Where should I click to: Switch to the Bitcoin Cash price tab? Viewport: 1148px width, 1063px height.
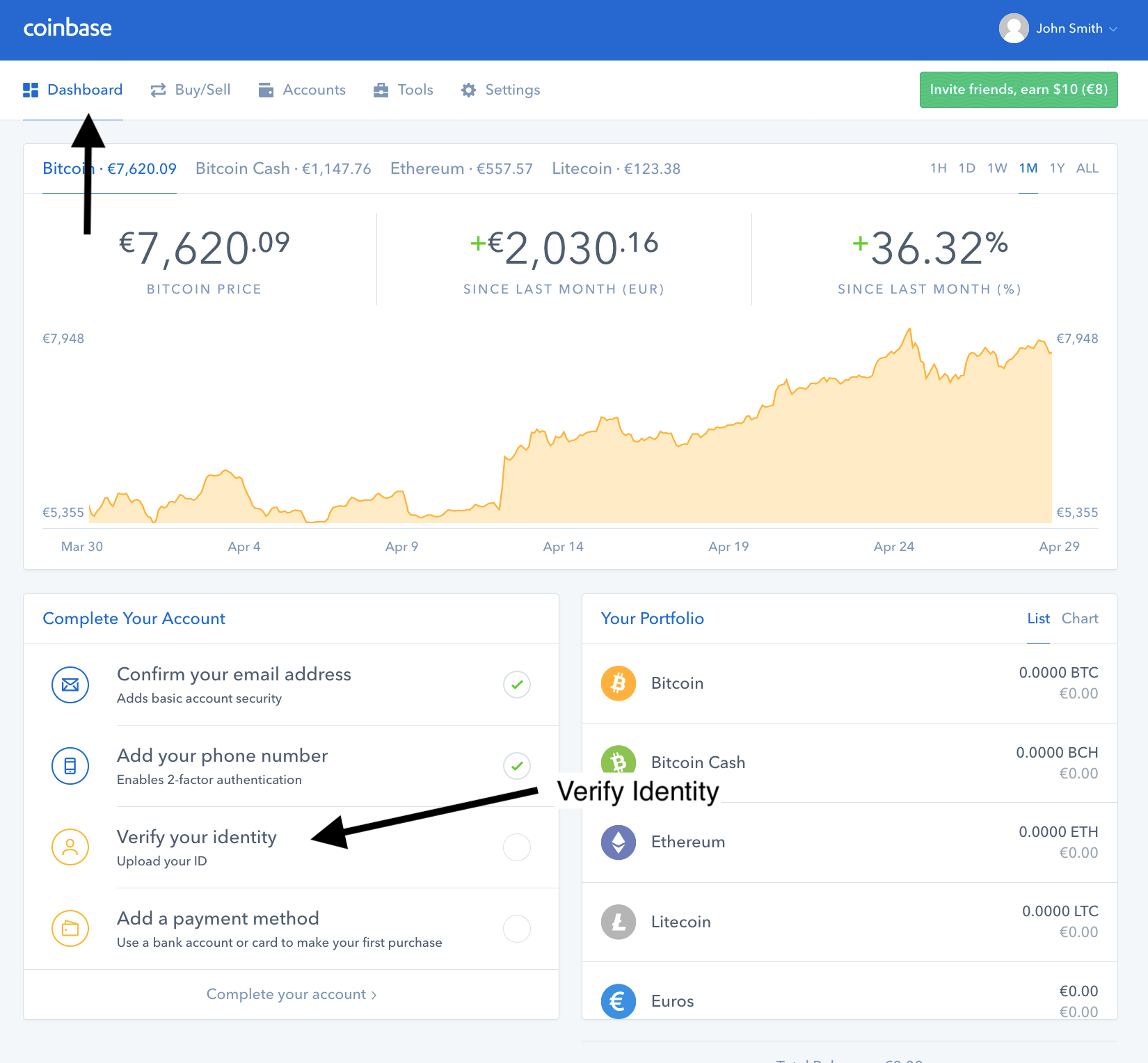point(282,168)
